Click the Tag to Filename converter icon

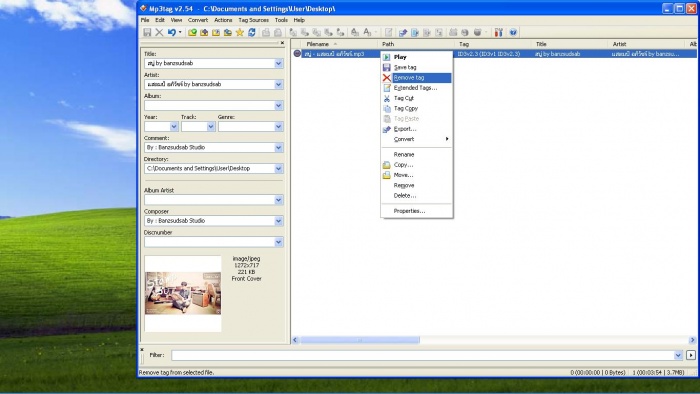(x=293, y=32)
